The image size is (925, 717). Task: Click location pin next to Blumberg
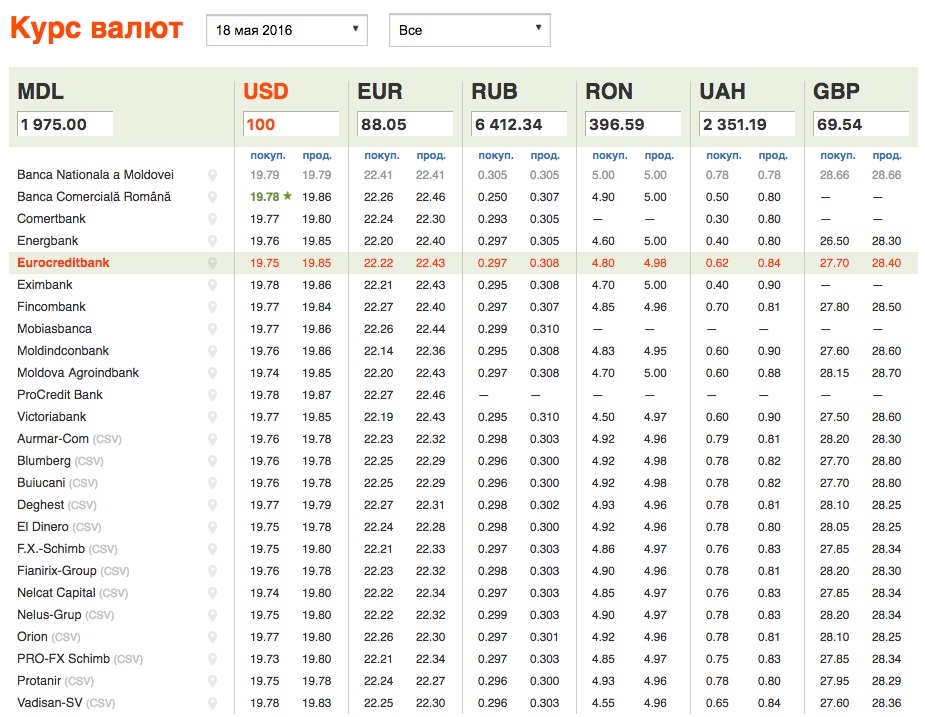point(212,461)
